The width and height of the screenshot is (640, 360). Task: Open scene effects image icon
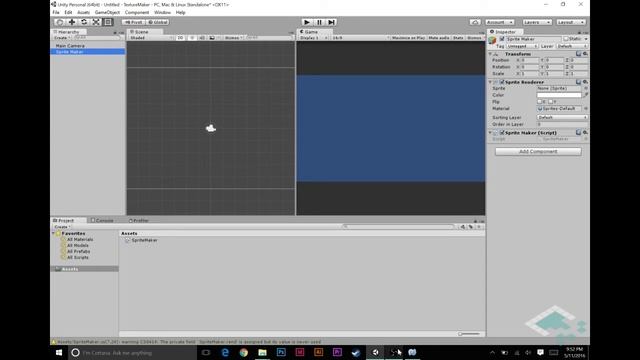212,38
